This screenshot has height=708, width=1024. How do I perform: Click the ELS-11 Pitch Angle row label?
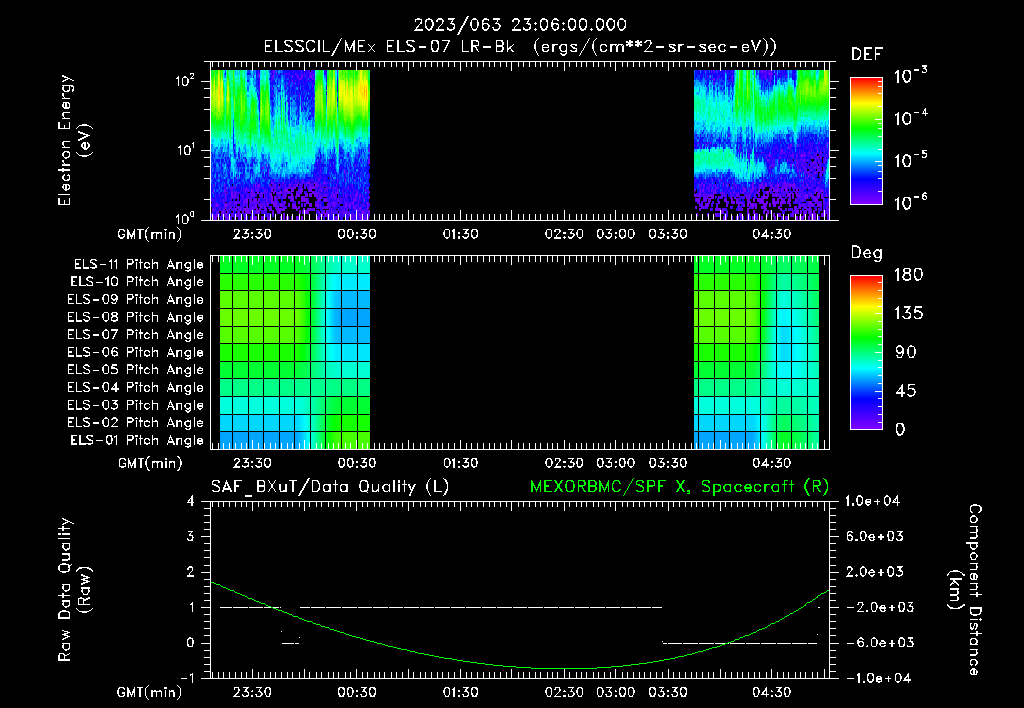(138, 265)
